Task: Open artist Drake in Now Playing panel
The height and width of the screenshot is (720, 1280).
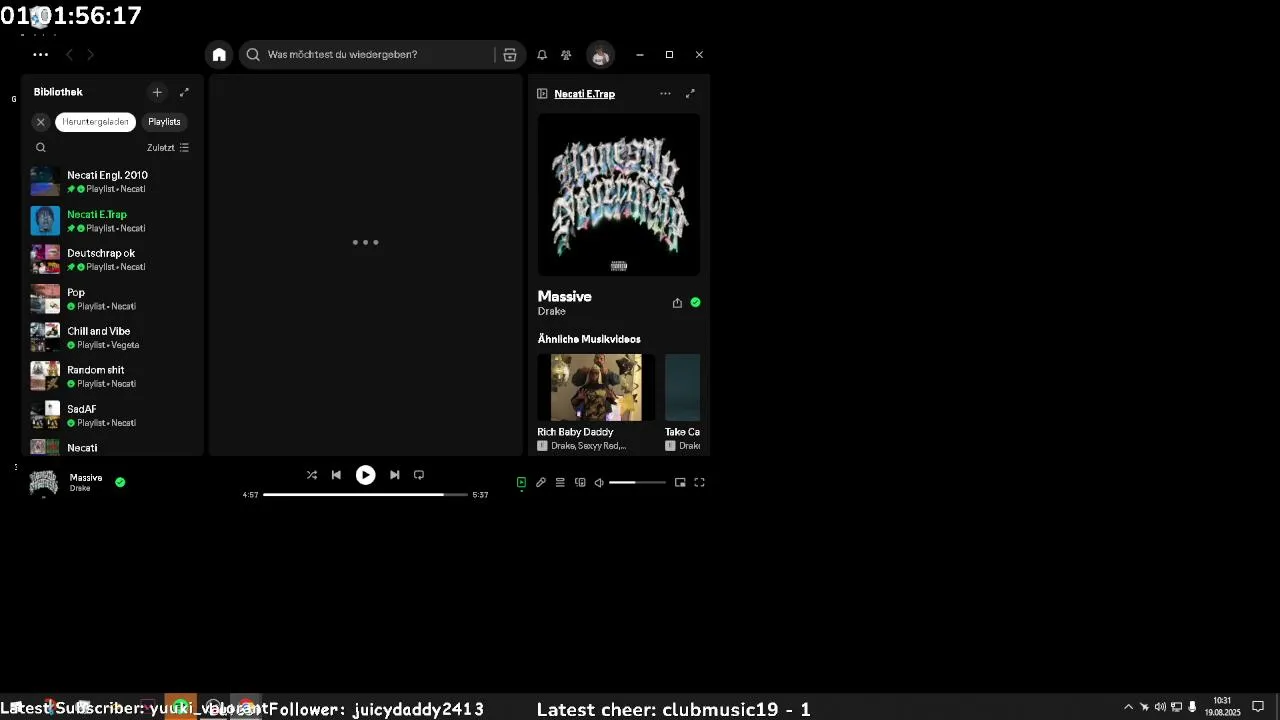Action: pyautogui.click(x=552, y=312)
